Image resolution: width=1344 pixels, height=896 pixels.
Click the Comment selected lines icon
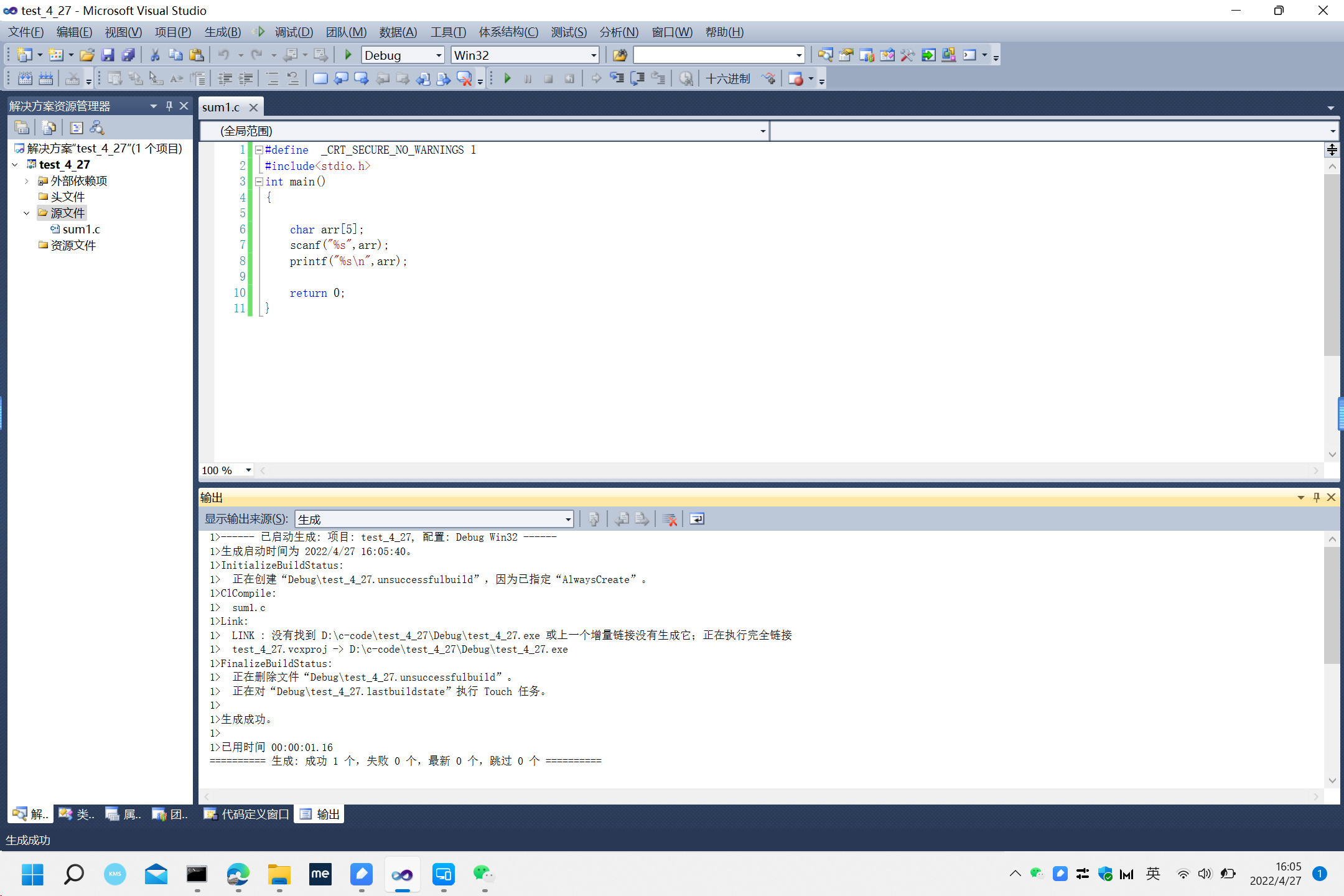point(273,79)
